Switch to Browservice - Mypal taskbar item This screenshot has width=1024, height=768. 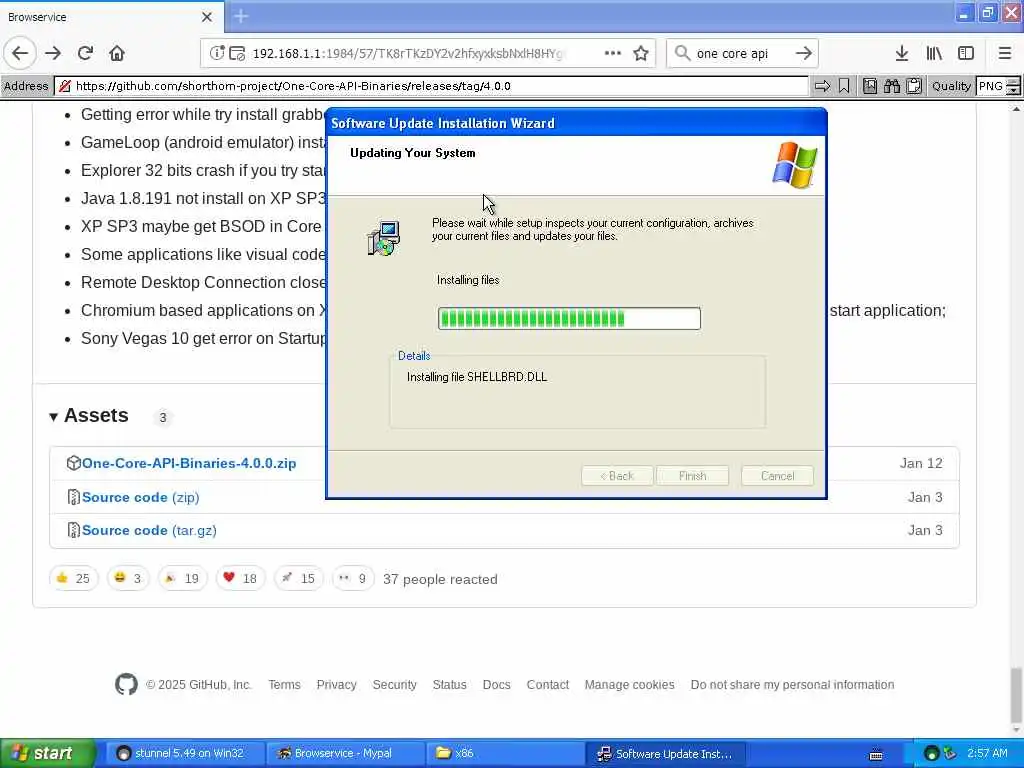point(345,754)
